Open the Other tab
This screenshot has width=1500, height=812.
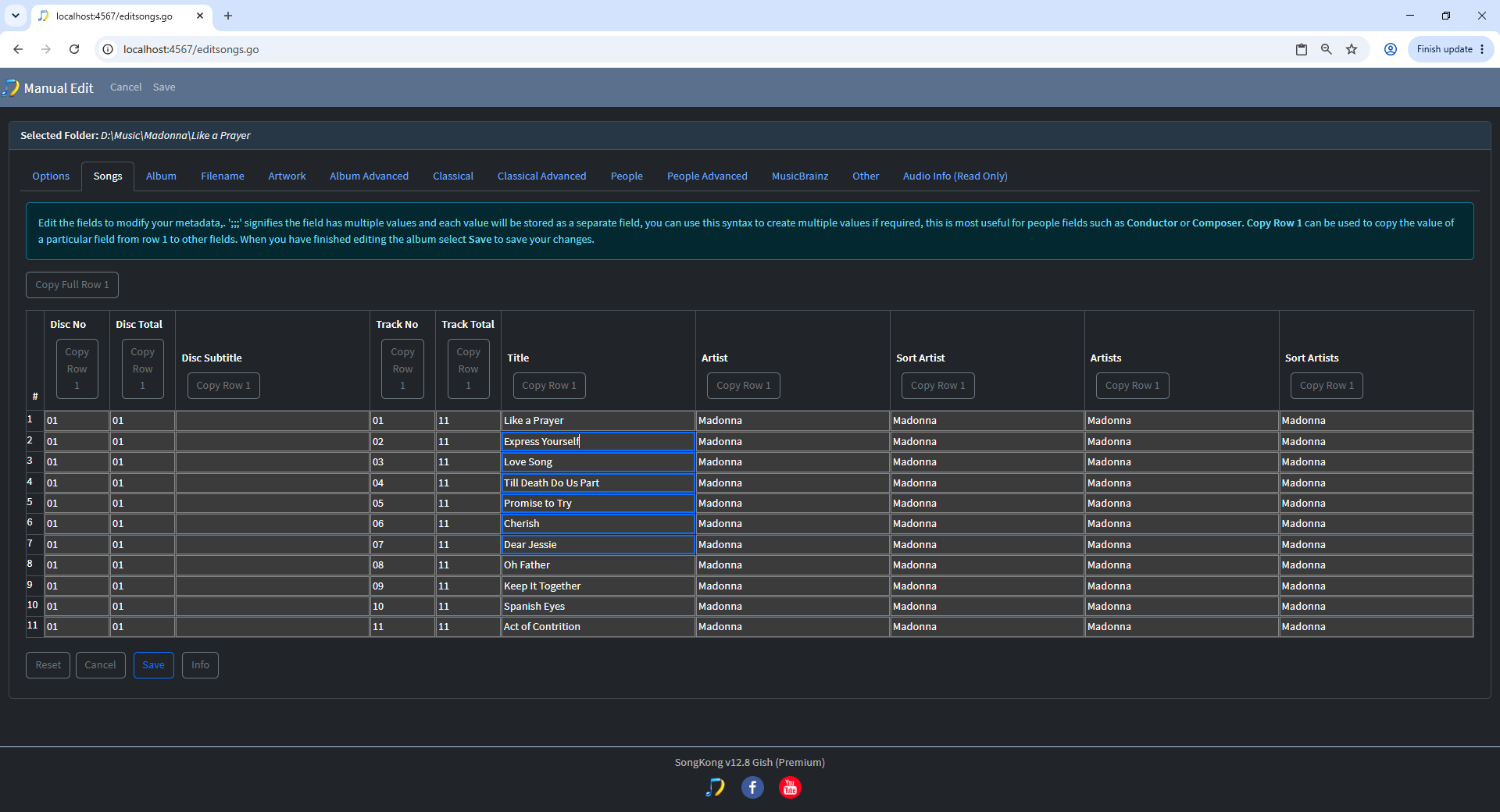point(866,176)
